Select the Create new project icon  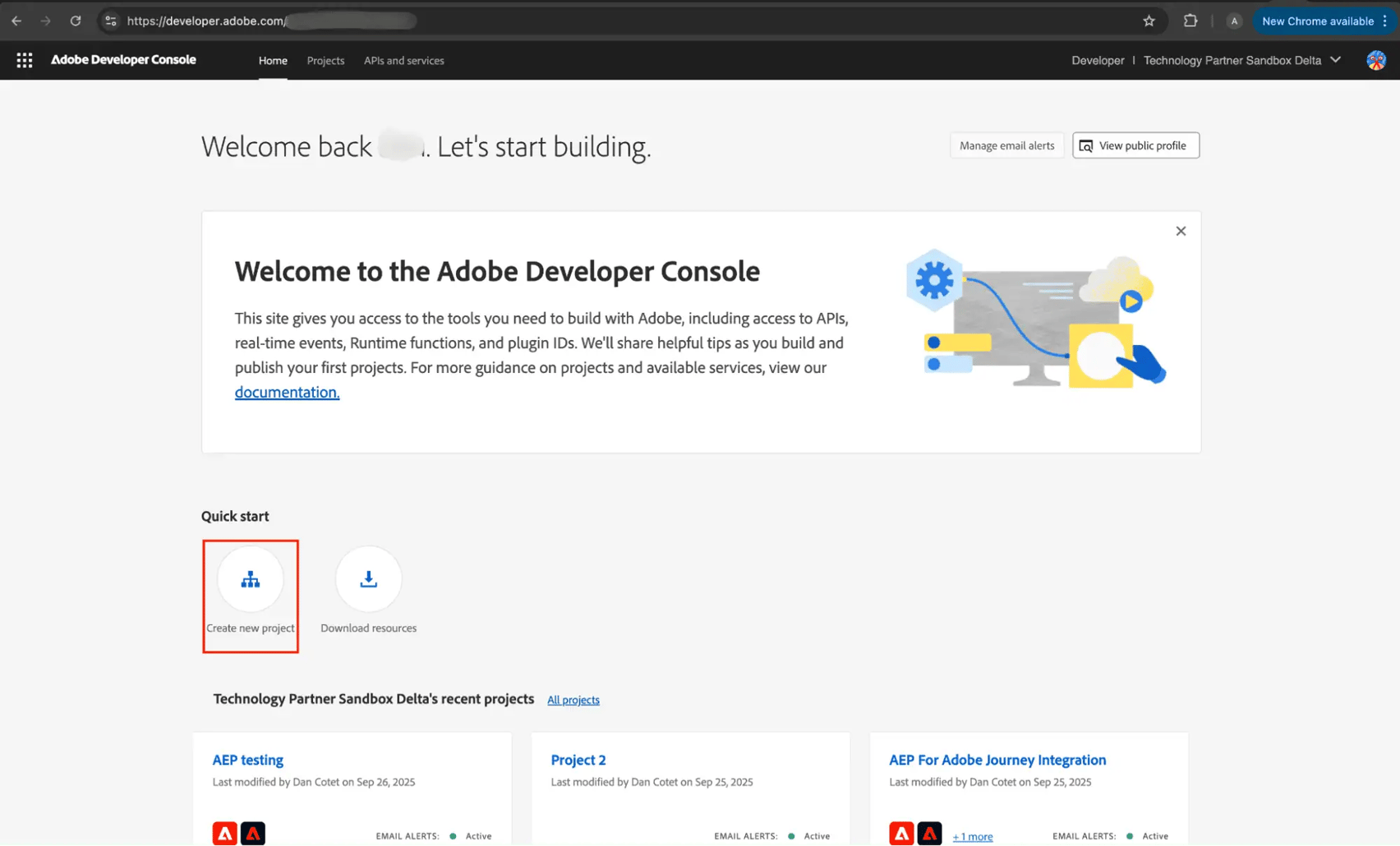click(250, 579)
